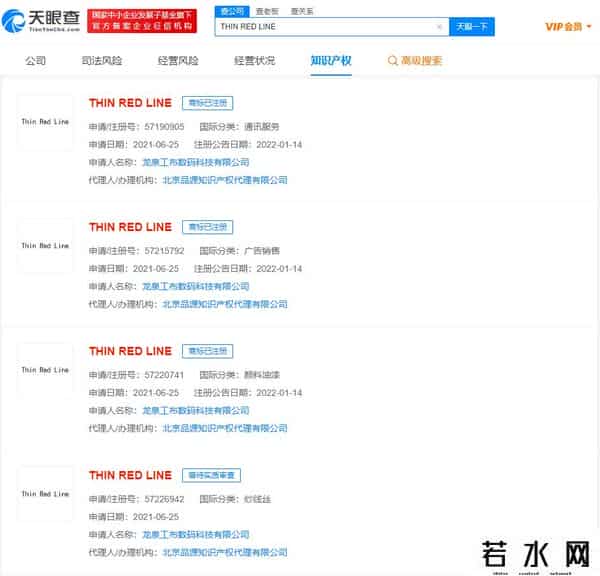Image resolution: width=600 pixels, height=576 pixels.
Task: Click 商标已注册 tag on 57215792 entry
Action: point(207,227)
